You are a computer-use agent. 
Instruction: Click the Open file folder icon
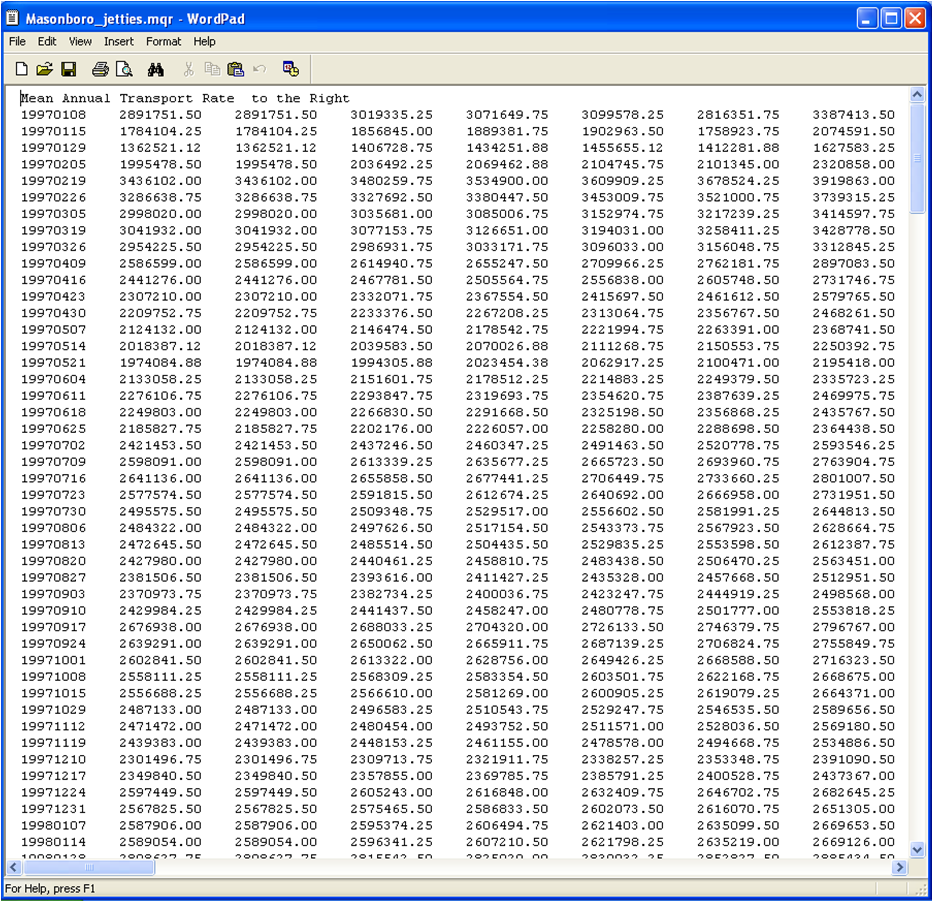pyautogui.click(x=44, y=70)
